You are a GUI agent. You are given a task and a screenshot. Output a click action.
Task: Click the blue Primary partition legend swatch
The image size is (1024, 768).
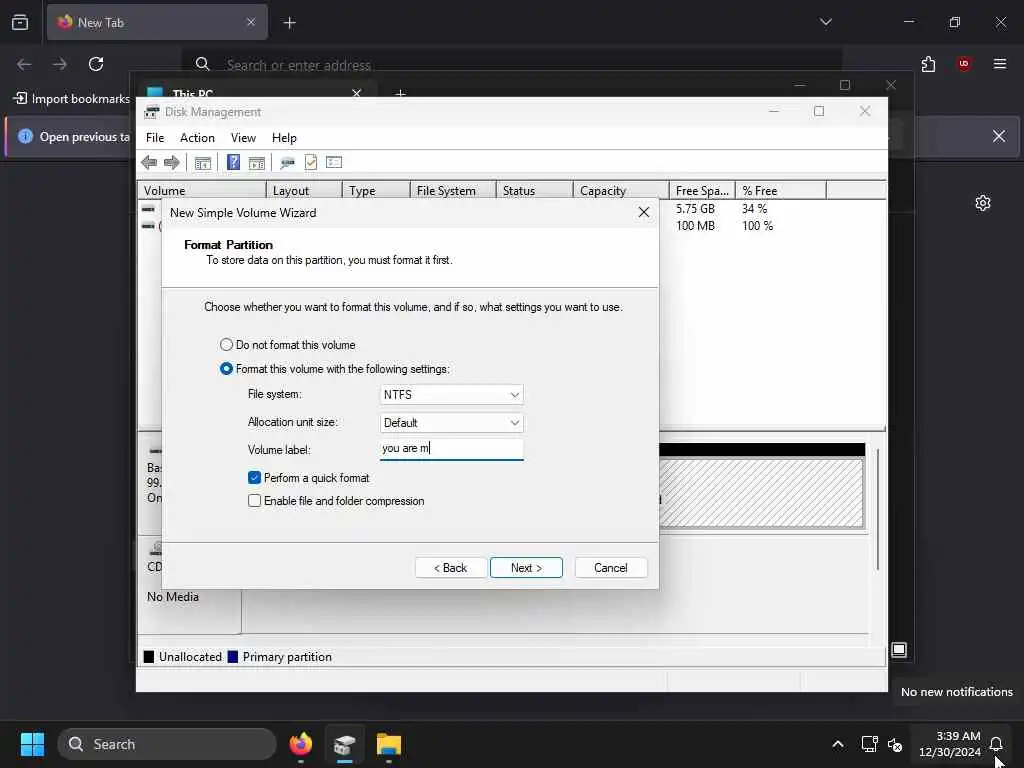coord(232,657)
